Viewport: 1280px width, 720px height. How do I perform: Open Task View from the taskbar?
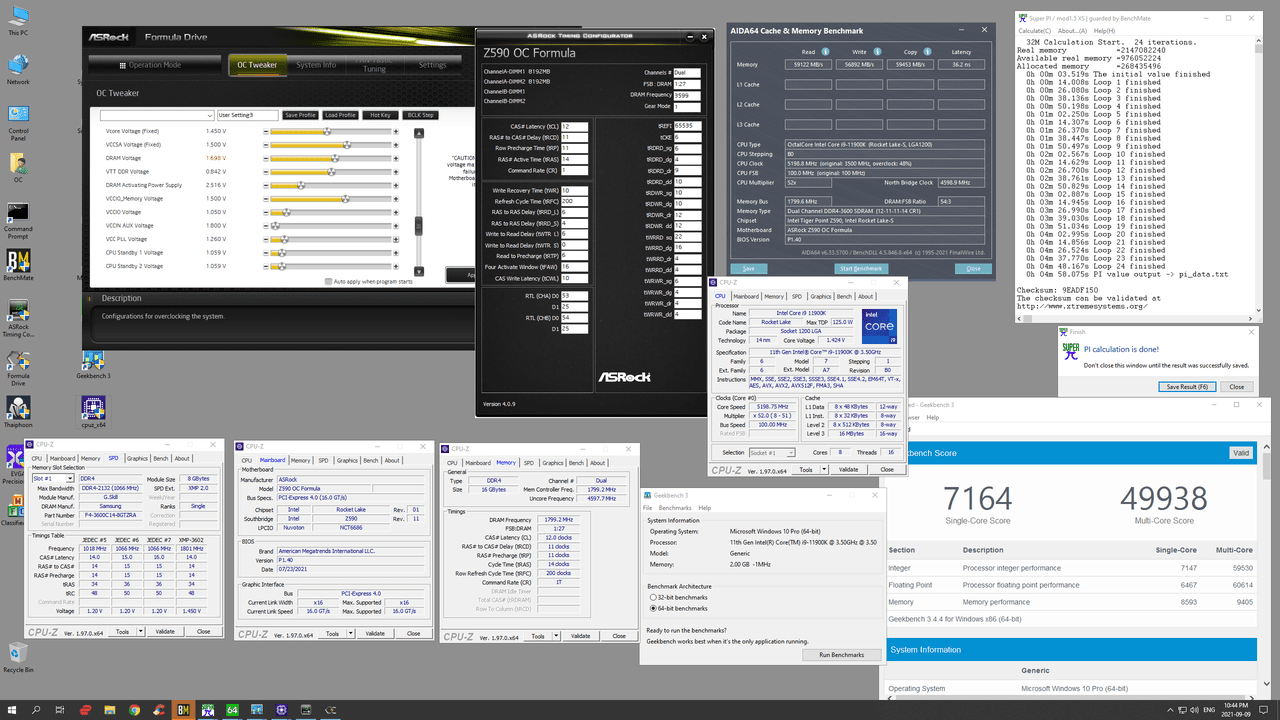click(62, 709)
